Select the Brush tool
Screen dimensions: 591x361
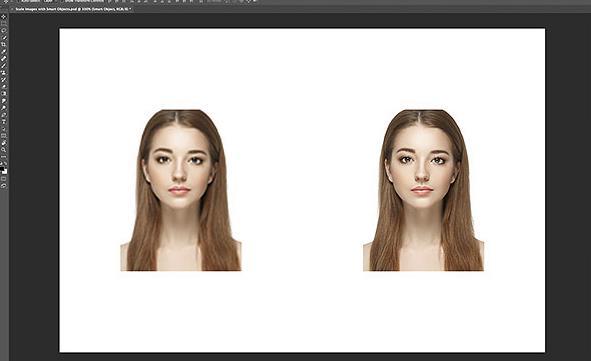4,65
